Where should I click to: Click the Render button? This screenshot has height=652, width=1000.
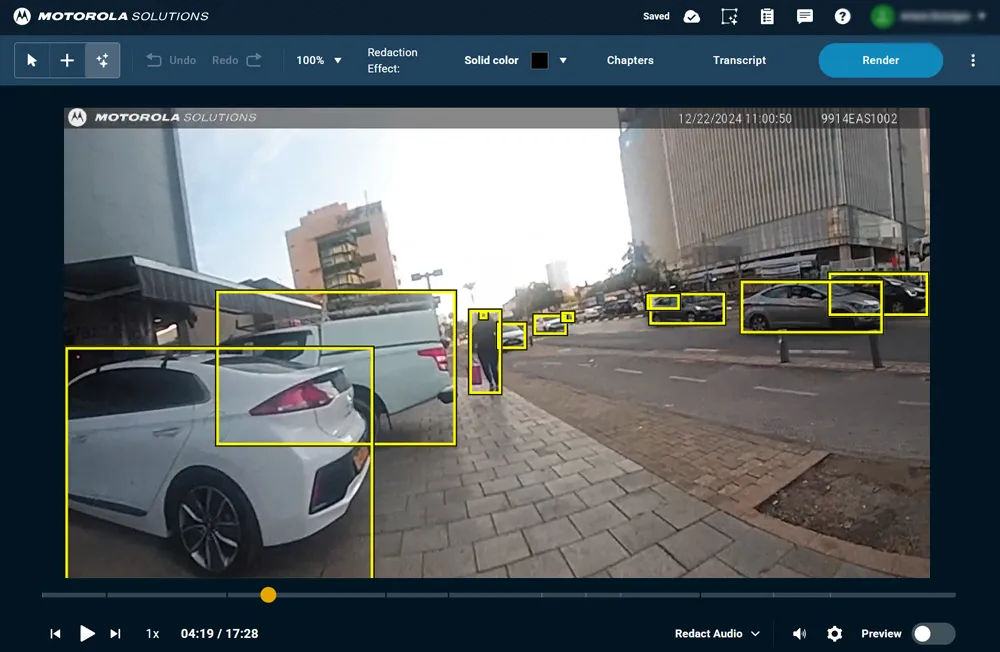(x=880, y=60)
